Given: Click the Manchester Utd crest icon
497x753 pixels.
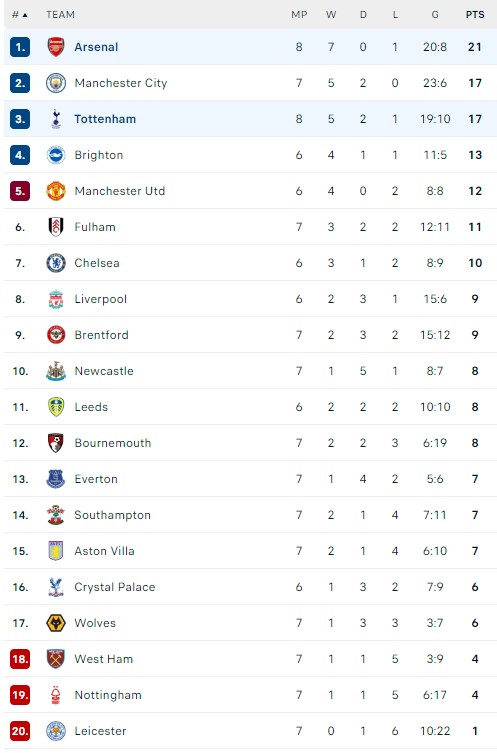Looking at the screenshot, I should tap(56, 191).
